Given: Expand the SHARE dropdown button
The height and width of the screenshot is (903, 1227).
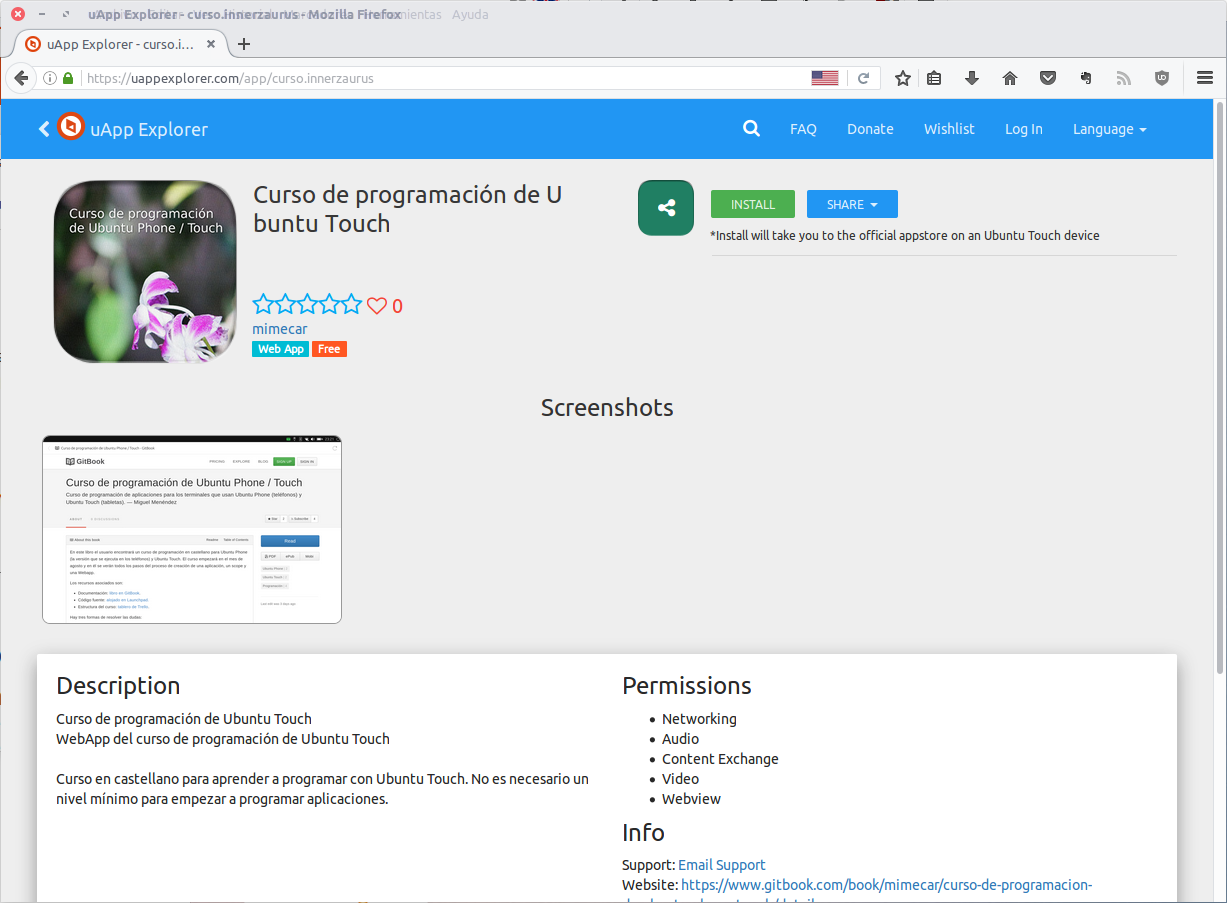Looking at the screenshot, I should pyautogui.click(x=852, y=204).
